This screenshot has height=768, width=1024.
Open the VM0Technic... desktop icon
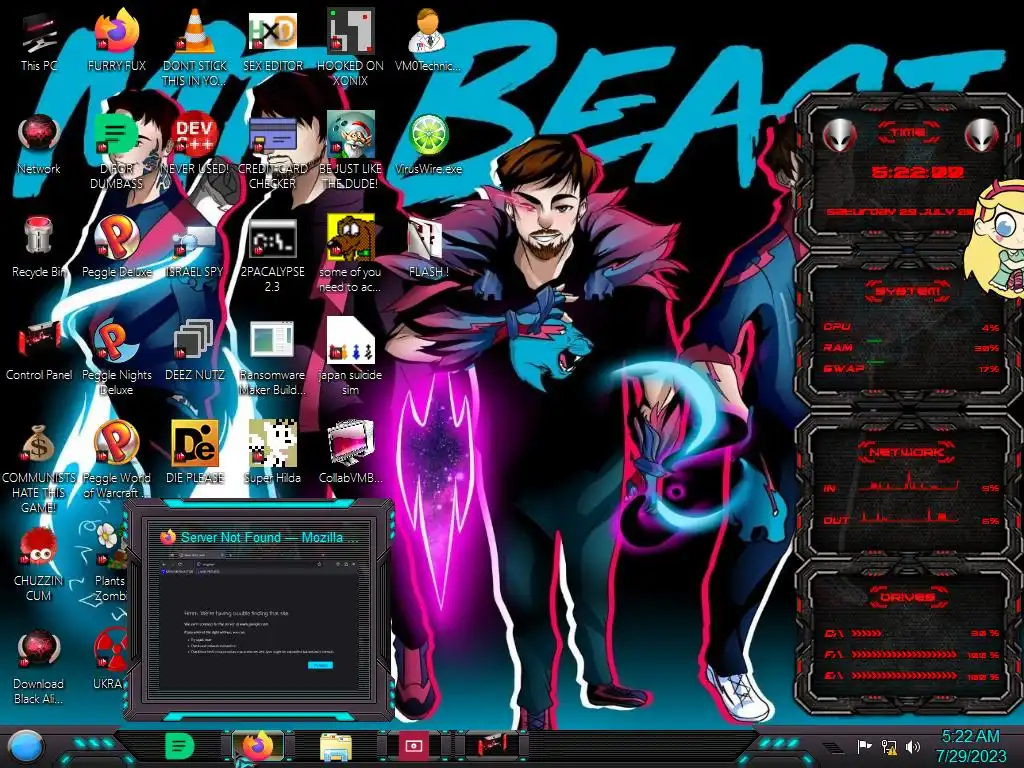click(x=428, y=41)
